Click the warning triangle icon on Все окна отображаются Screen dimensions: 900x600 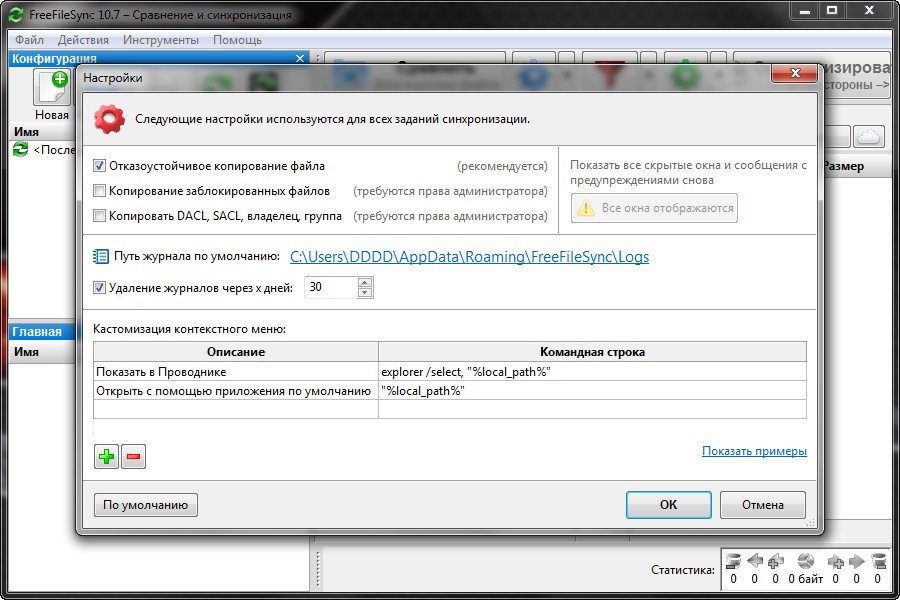(585, 208)
